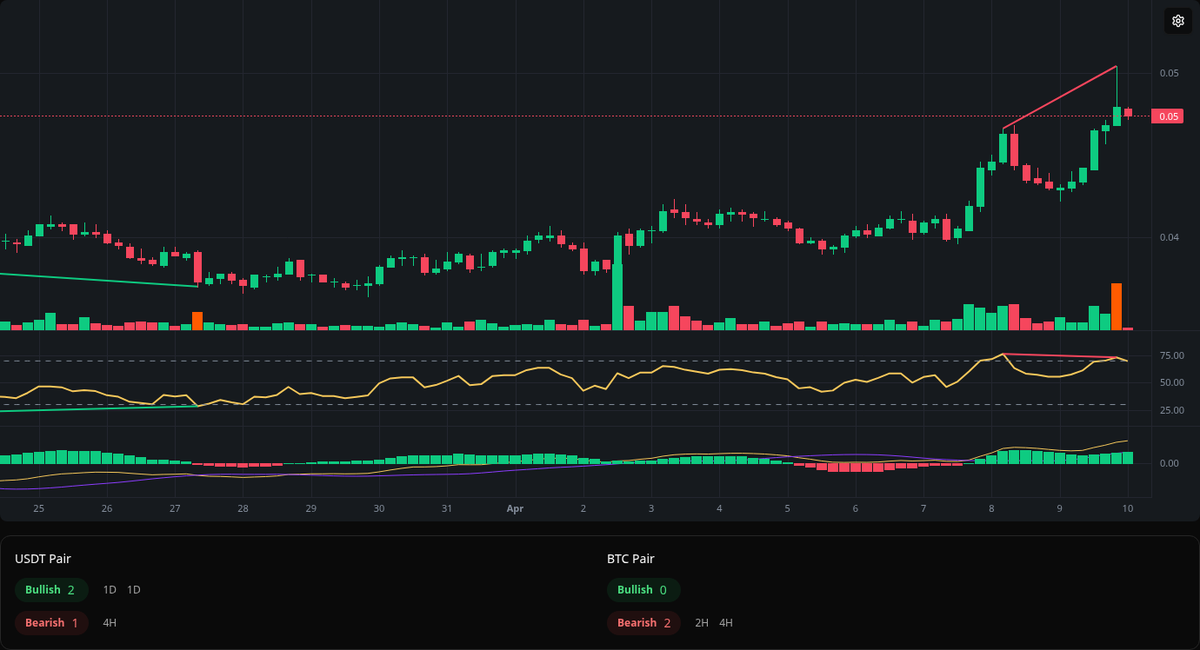Click the 7 date label on time axis
This screenshot has height=650, width=1200.
coord(923,509)
